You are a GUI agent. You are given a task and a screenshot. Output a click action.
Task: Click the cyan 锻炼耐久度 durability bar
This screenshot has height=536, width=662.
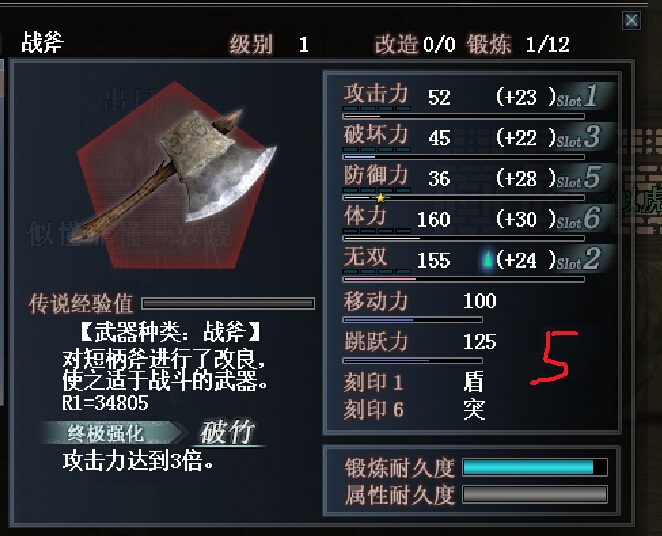(x=535, y=467)
